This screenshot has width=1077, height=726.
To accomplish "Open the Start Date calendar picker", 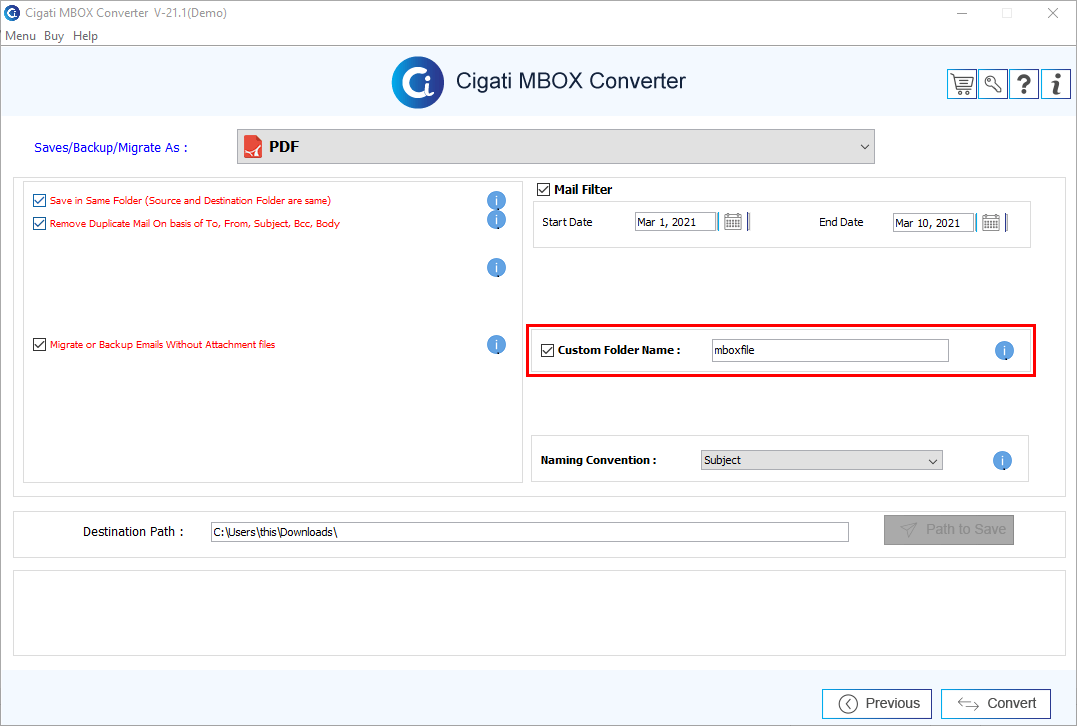I will point(733,222).
